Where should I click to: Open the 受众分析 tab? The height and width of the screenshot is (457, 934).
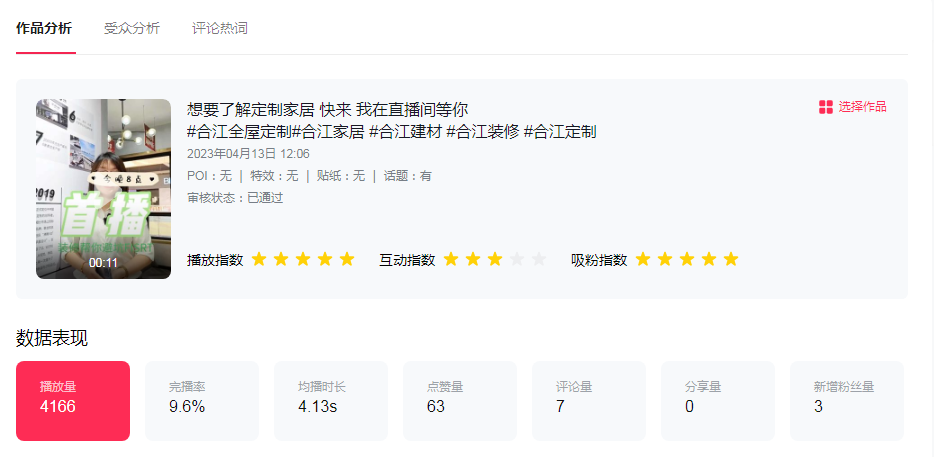tap(132, 28)
